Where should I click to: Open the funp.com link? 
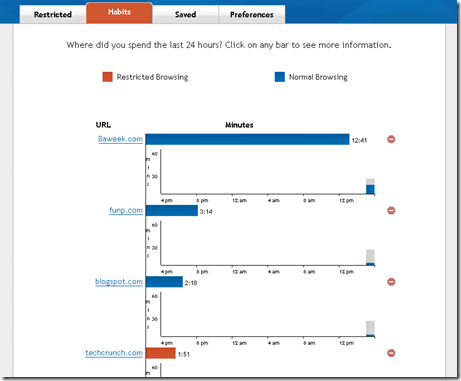click(x=126, y=210)
